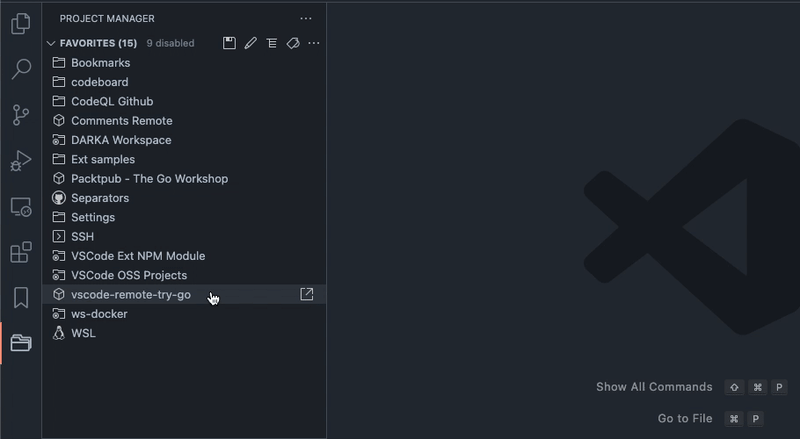Image resolution: width=800 pixels, height=439 pixels.
Task: Click the Comments Remote project label
Action: (122, 121)
